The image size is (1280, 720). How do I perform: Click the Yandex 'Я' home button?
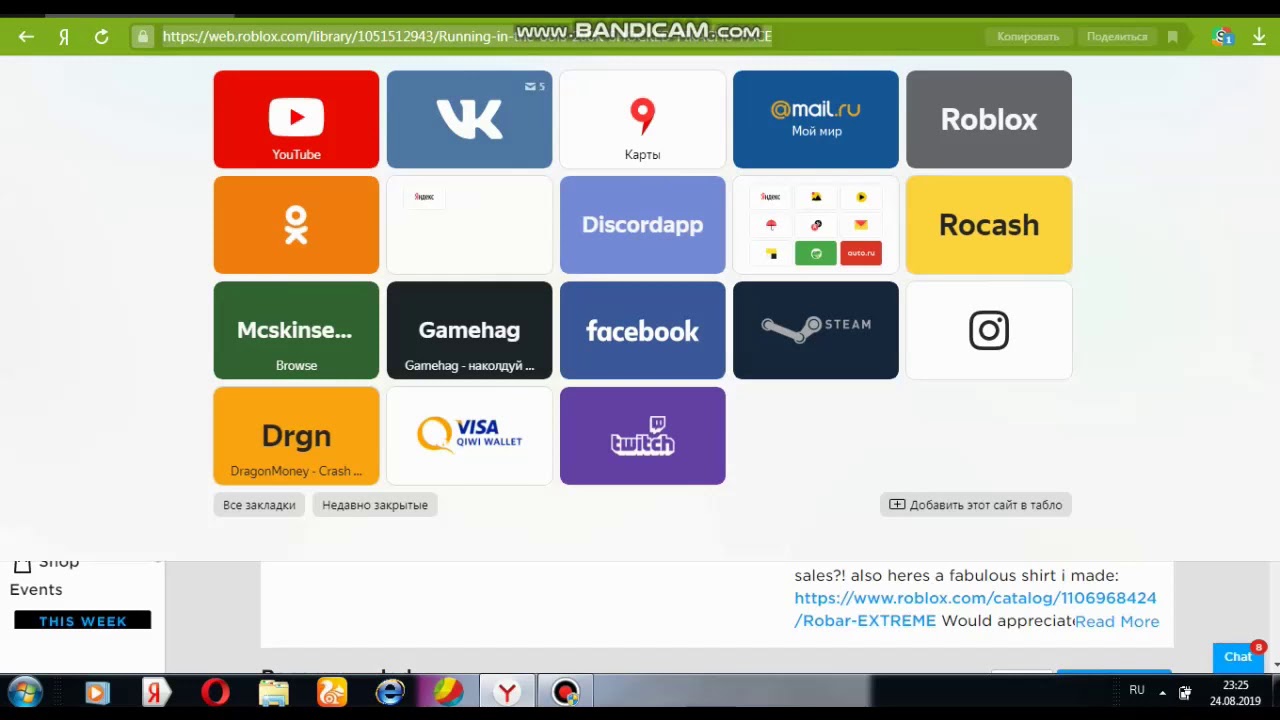point(64,37)
